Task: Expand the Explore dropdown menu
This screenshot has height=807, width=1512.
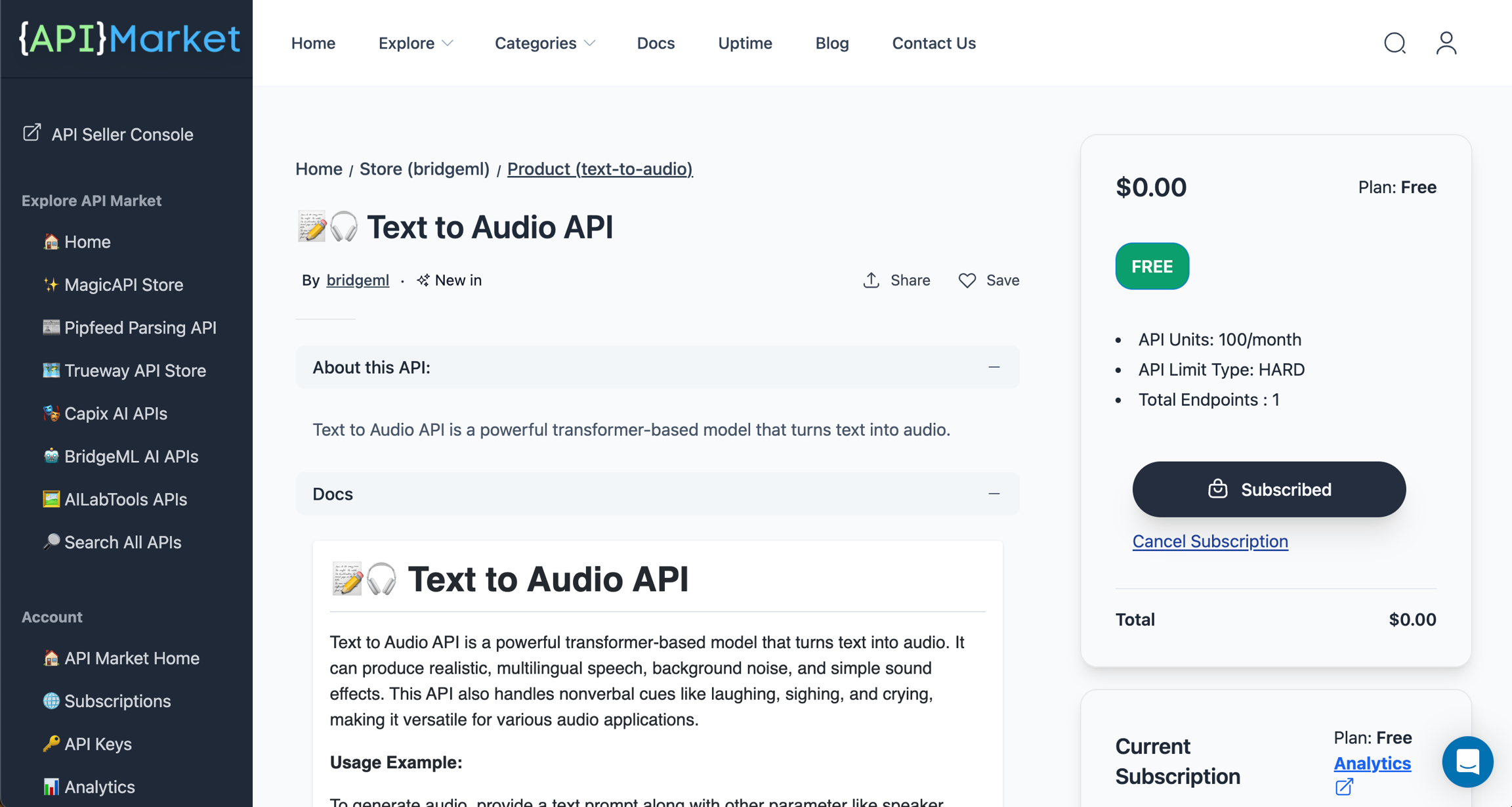Action: (x=415, y=43)
